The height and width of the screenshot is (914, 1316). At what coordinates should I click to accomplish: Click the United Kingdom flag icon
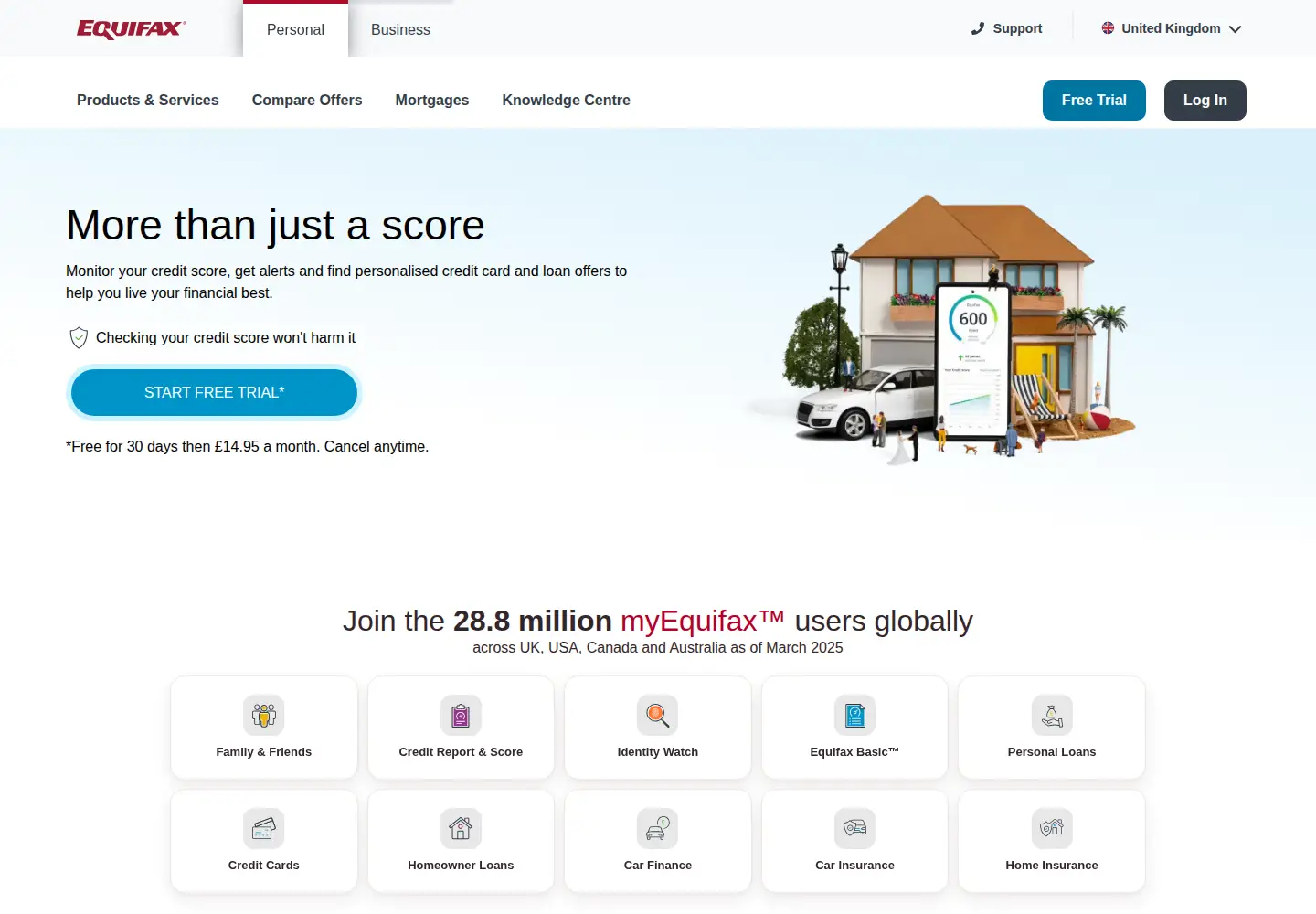click(x=1108, y=28)
